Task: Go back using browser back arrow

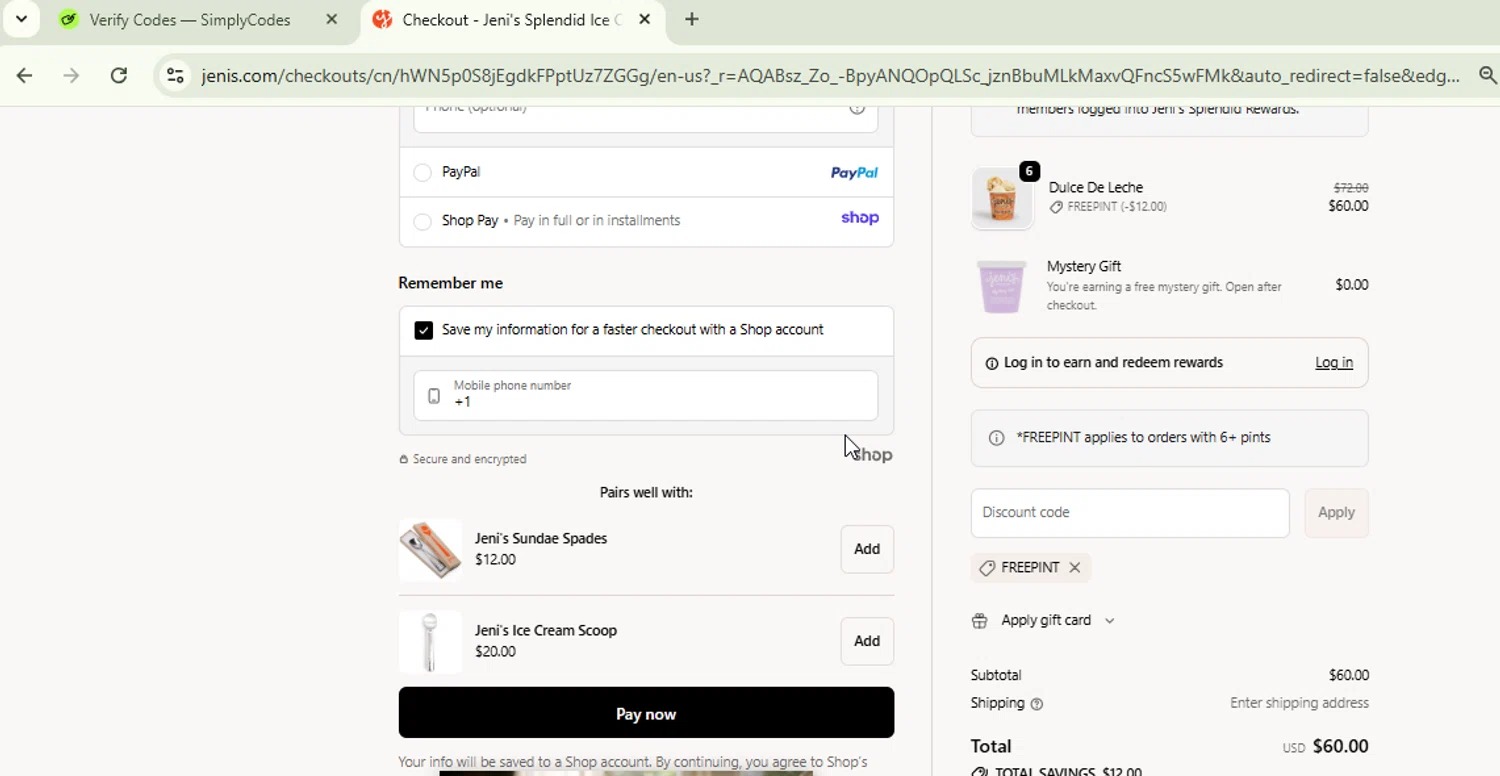Action: [x=25, y=75]
